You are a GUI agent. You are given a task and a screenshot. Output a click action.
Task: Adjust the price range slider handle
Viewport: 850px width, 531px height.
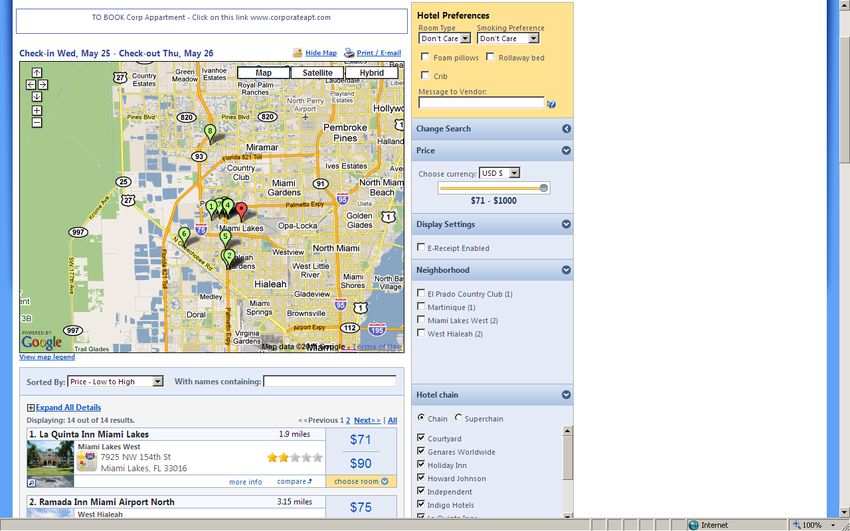pyautogui.click(x=544, y=188)
